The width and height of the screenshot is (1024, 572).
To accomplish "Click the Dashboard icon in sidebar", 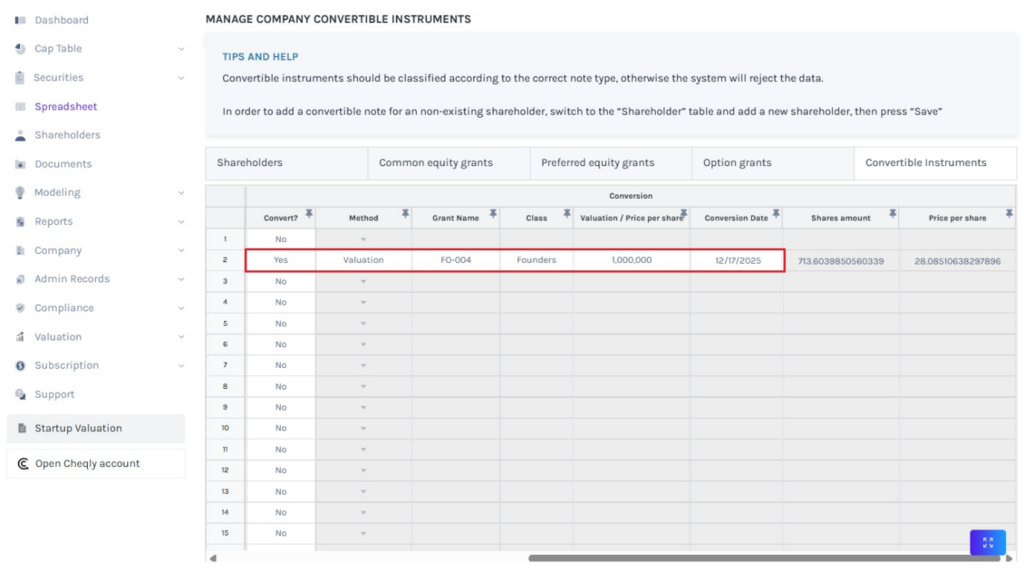I will coord(21,20).
